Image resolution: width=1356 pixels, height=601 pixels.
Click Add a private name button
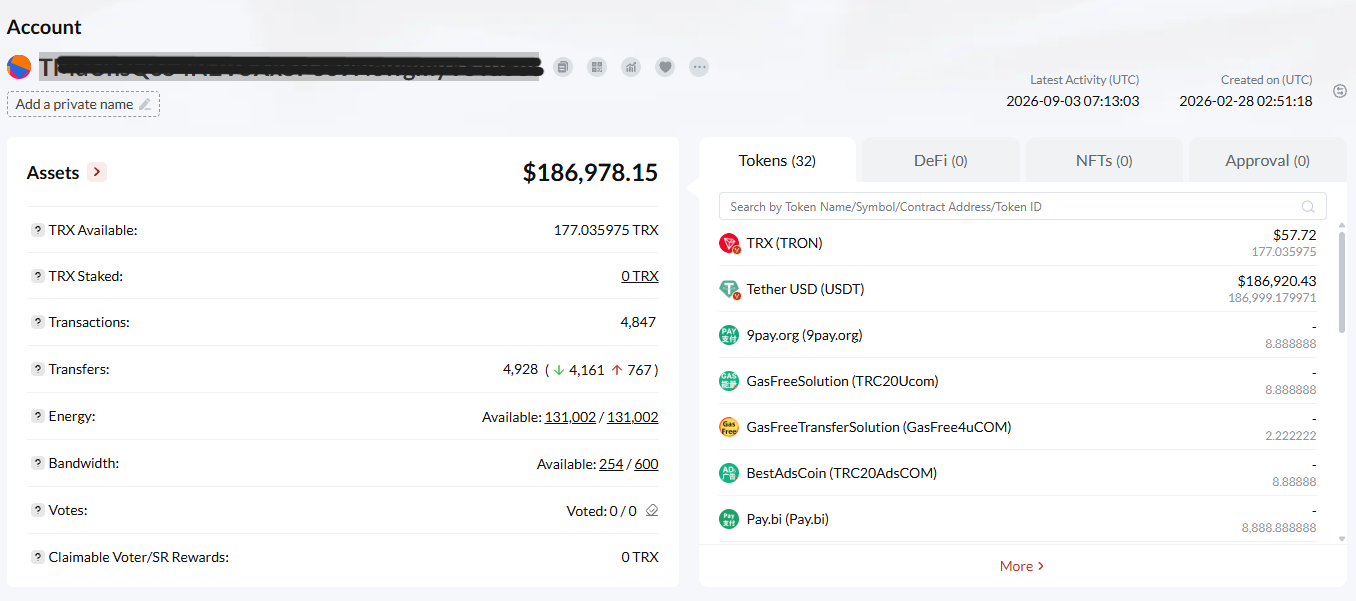[83, 104]
